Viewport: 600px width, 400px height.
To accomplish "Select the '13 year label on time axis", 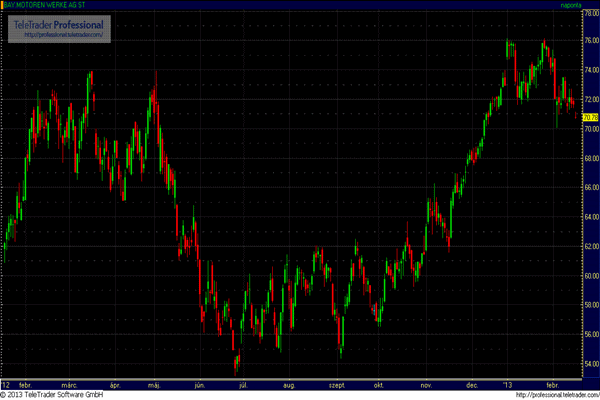I will click(507, 384).
